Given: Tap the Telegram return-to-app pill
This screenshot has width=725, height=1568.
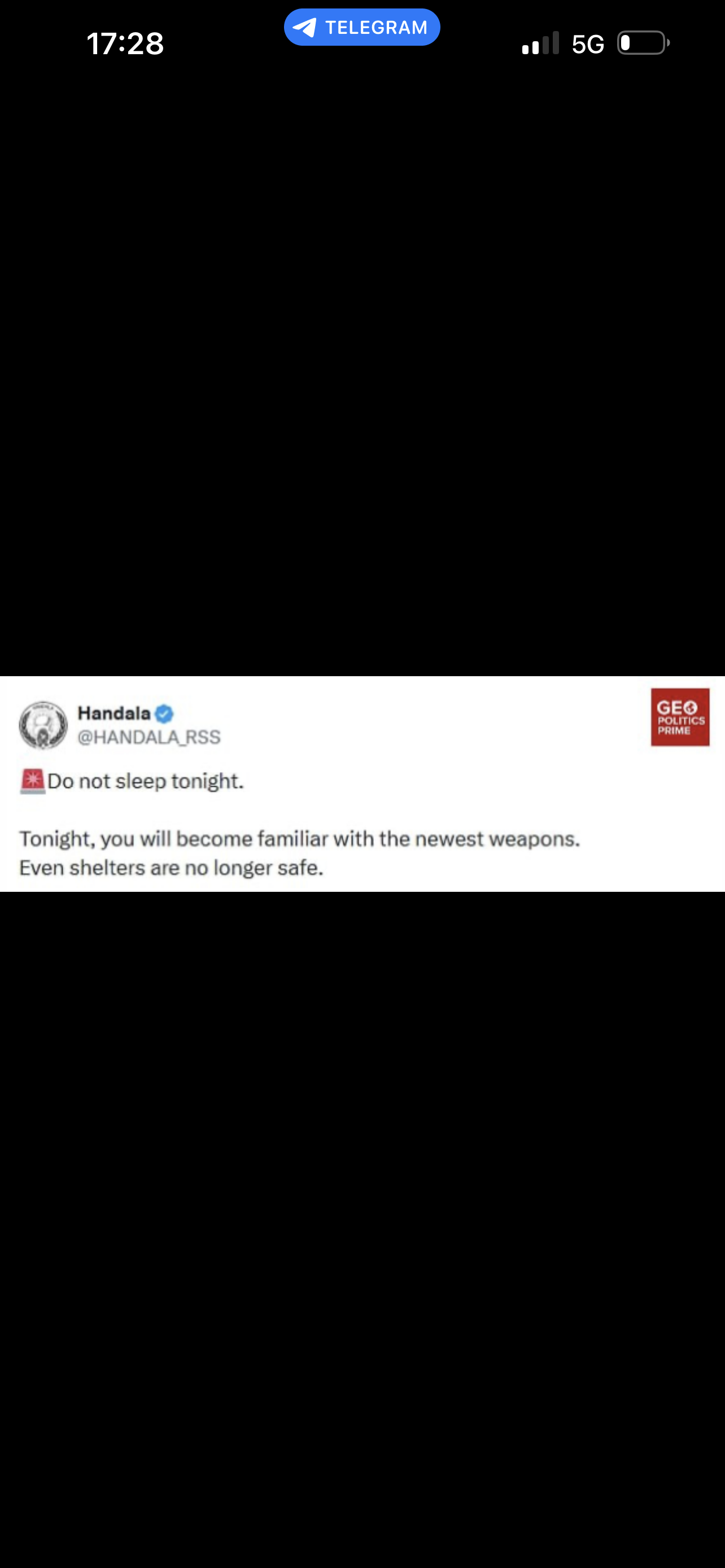Looking at the screenshot, I should (x=361, y=28).
